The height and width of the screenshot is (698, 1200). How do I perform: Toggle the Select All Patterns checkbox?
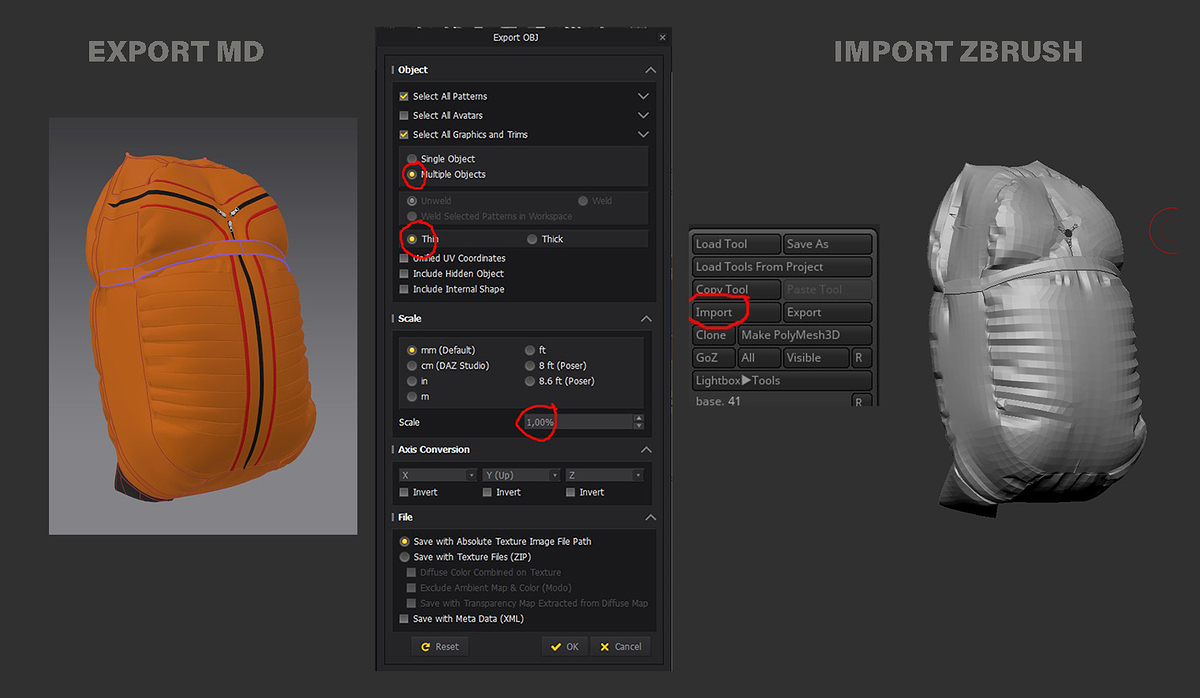pos(404,97)
